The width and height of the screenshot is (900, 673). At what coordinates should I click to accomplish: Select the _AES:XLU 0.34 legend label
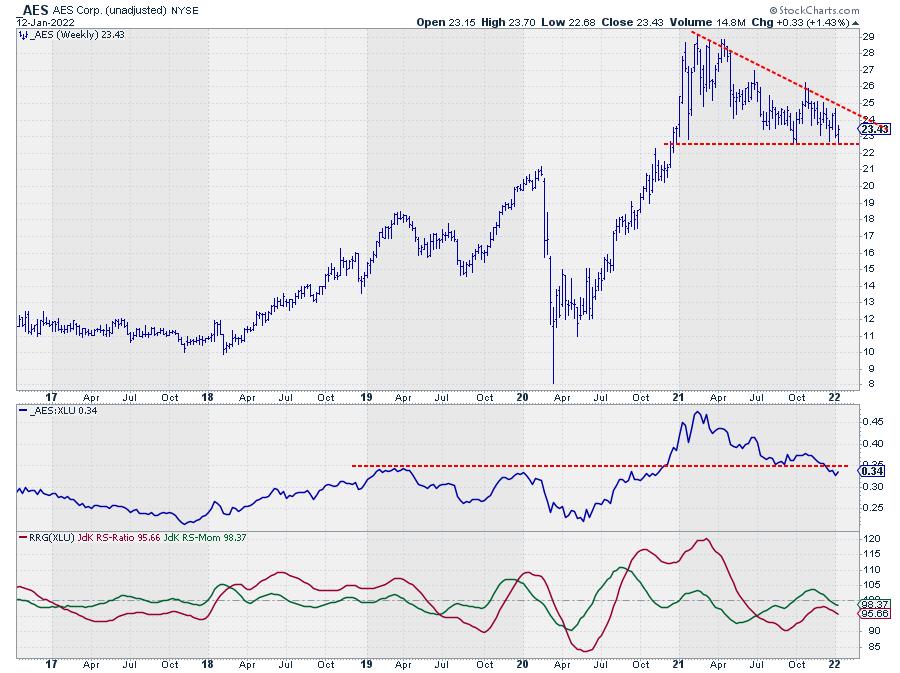(x=60, y=411)
